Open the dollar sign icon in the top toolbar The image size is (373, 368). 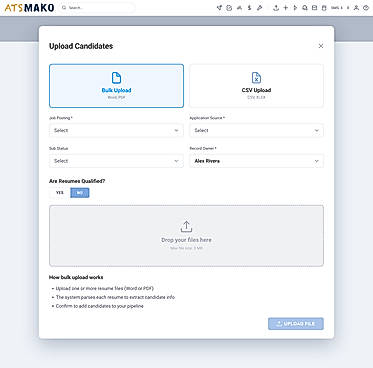click(249, 8)
